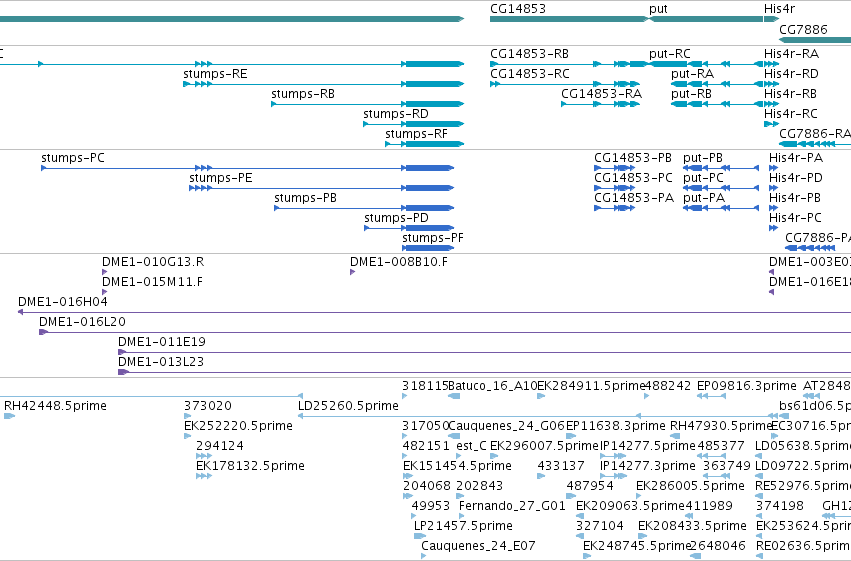Select the CG14853-PA protein label
This screenshot has width=851, height=561.
[634, 198]
